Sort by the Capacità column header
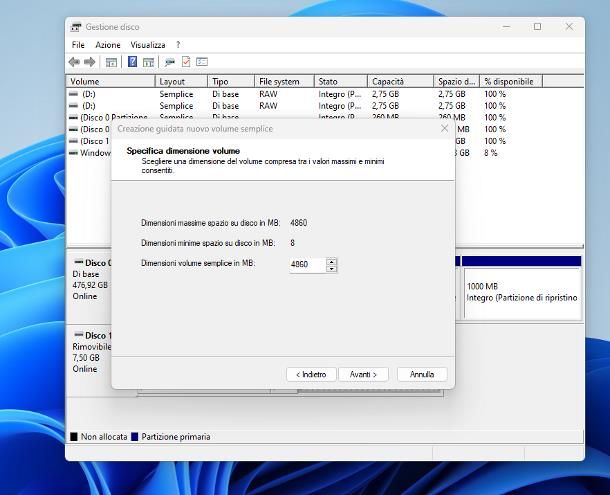Viewport: 610px width, 495px height. click(401, 81)
